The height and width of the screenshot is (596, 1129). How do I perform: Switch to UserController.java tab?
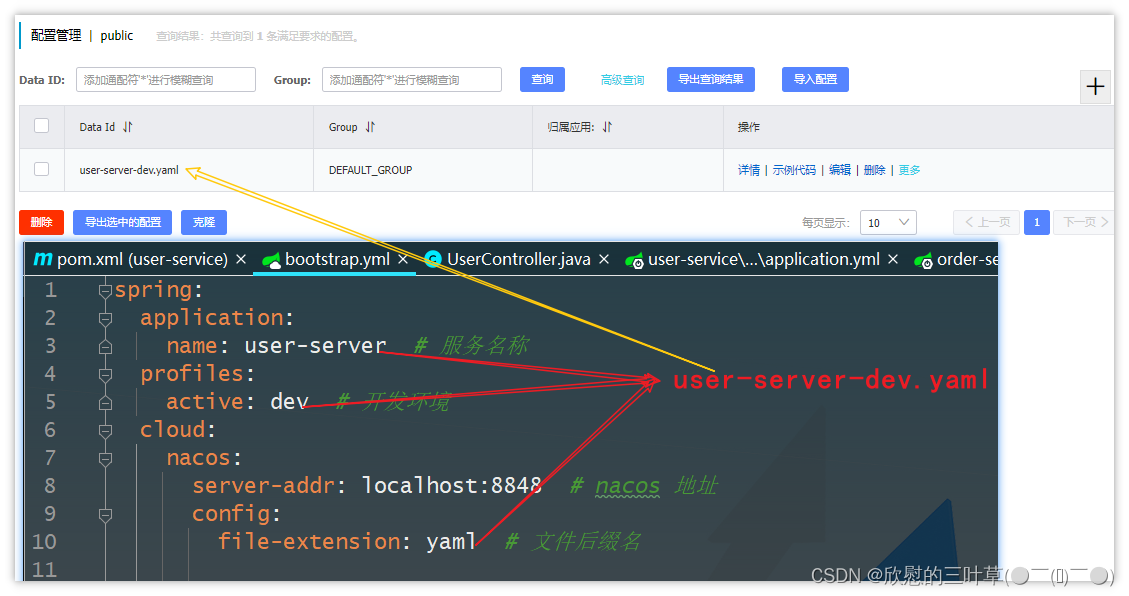[x=518, y=259]
